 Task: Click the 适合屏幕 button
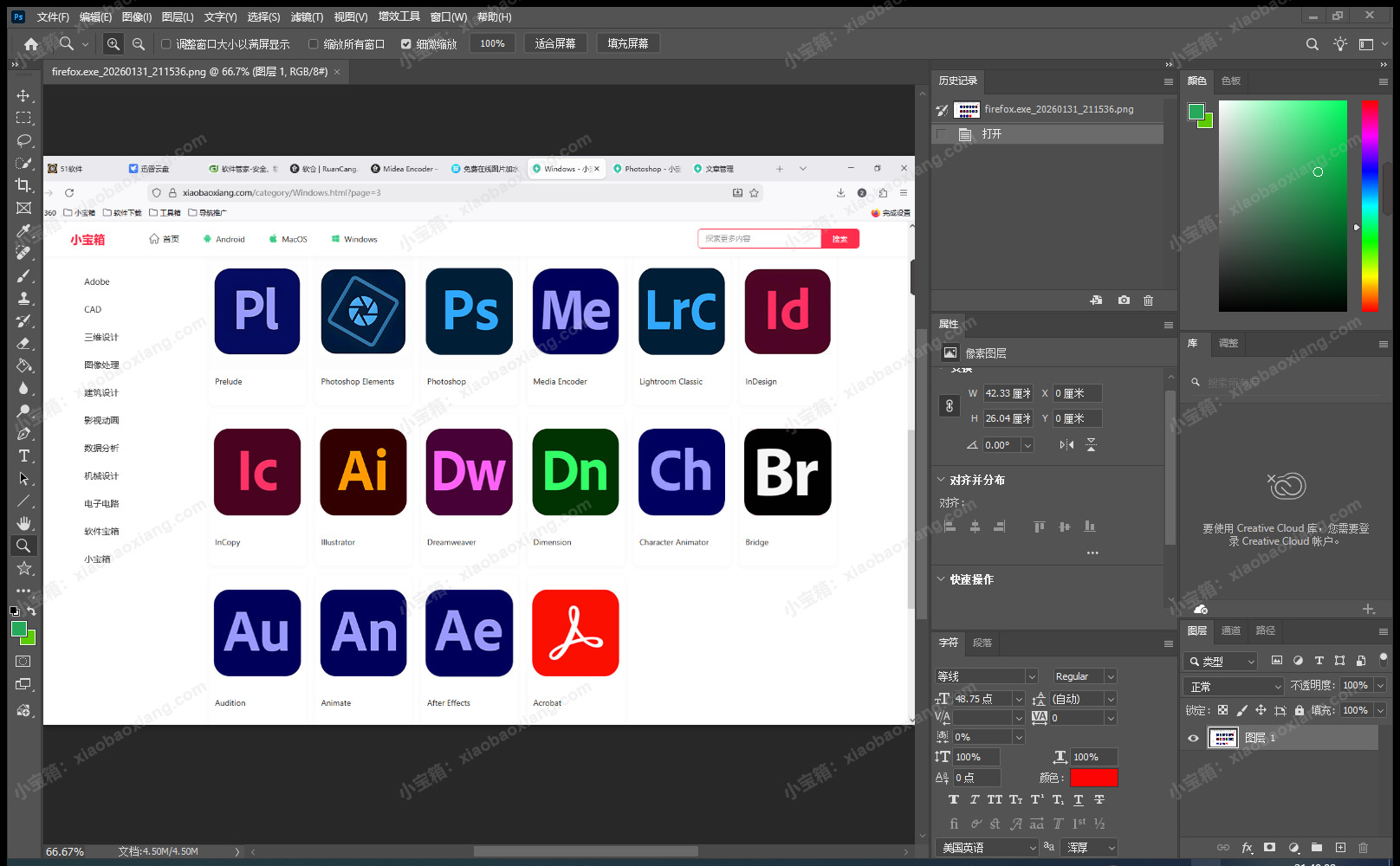coord(554,43)
